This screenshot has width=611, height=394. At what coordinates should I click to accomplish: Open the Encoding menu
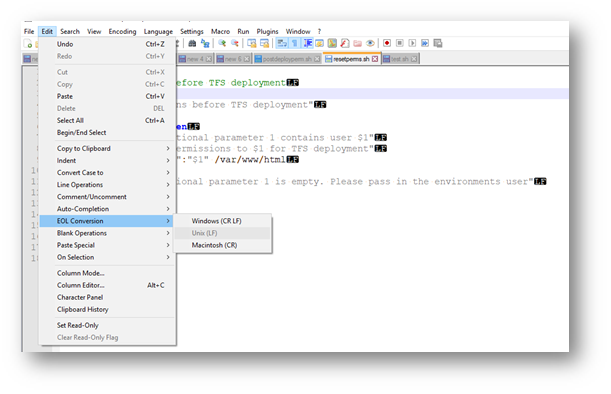(x=122, y=32)
